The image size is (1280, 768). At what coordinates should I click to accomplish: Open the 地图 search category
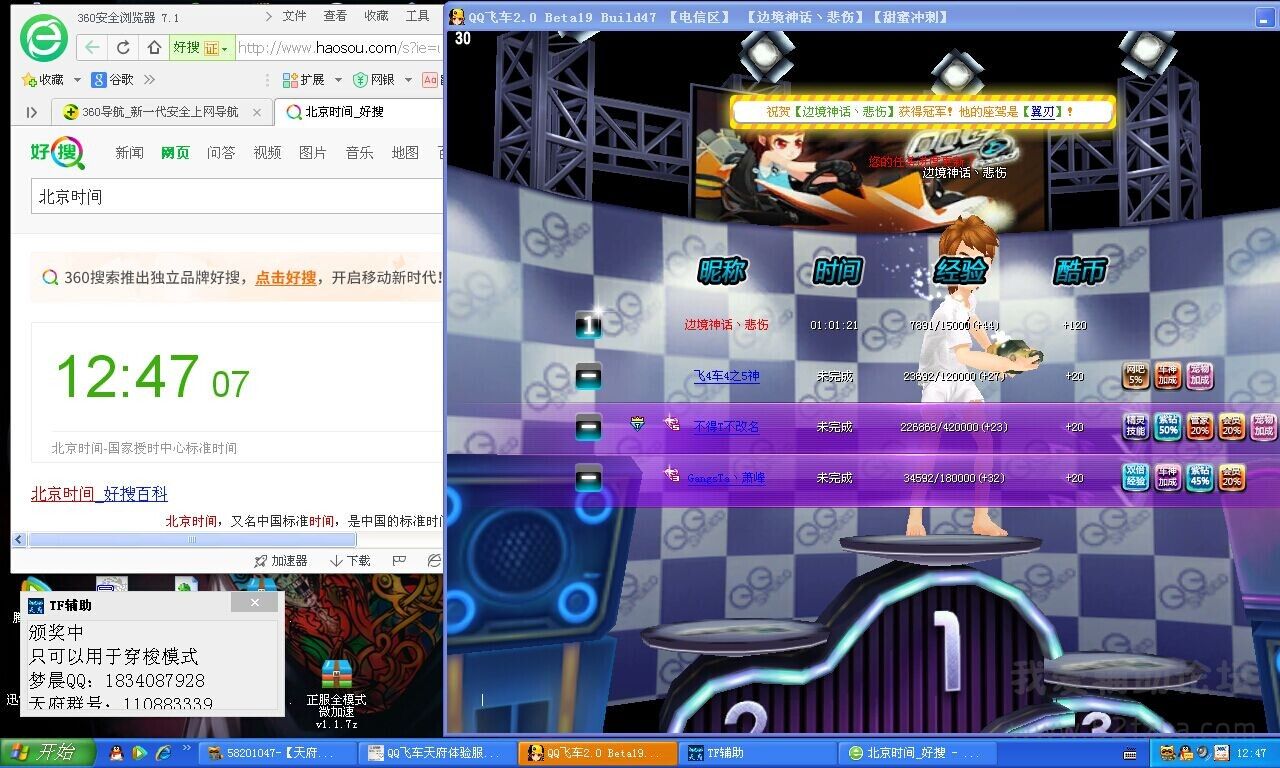(405, 153)
